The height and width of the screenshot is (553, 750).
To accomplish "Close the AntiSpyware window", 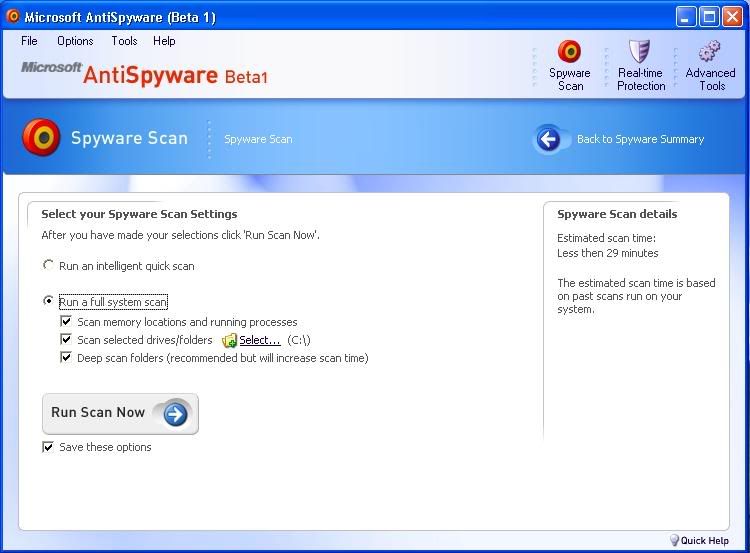I will click(732, 17).
